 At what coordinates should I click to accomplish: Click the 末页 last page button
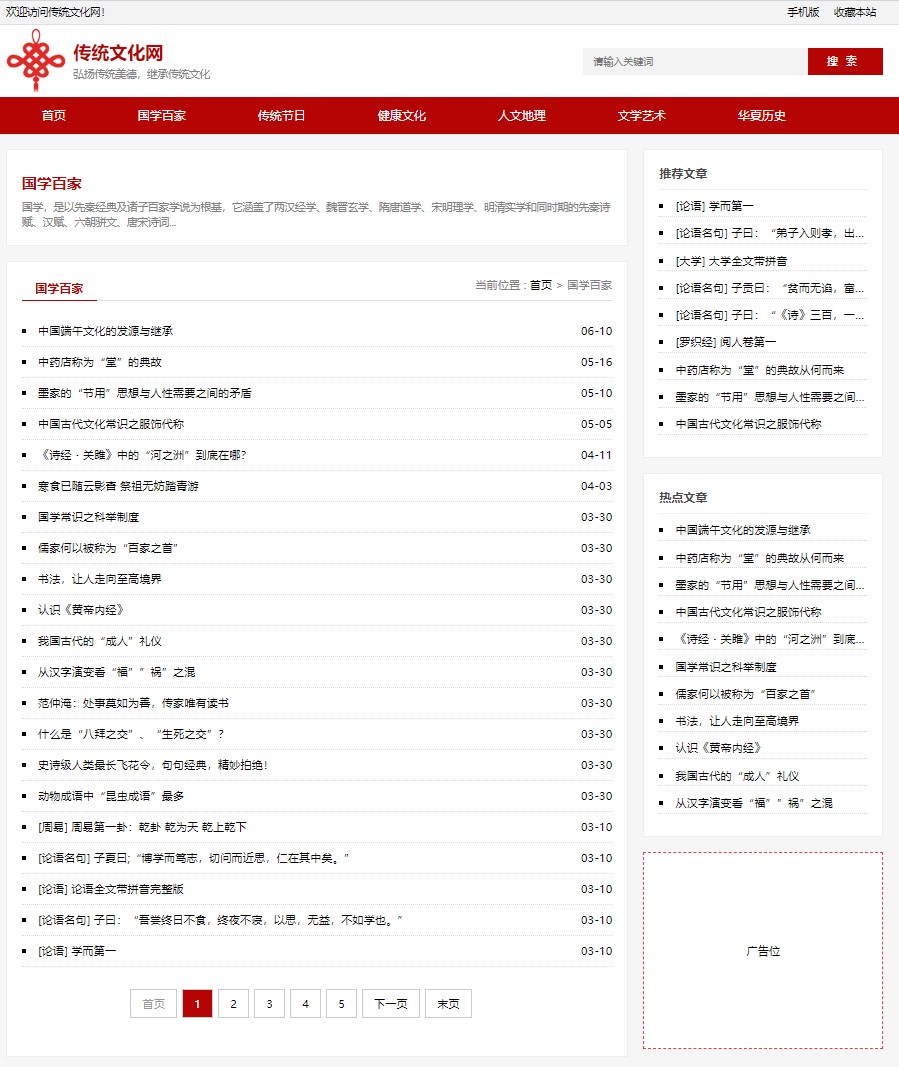[448, 1004]
